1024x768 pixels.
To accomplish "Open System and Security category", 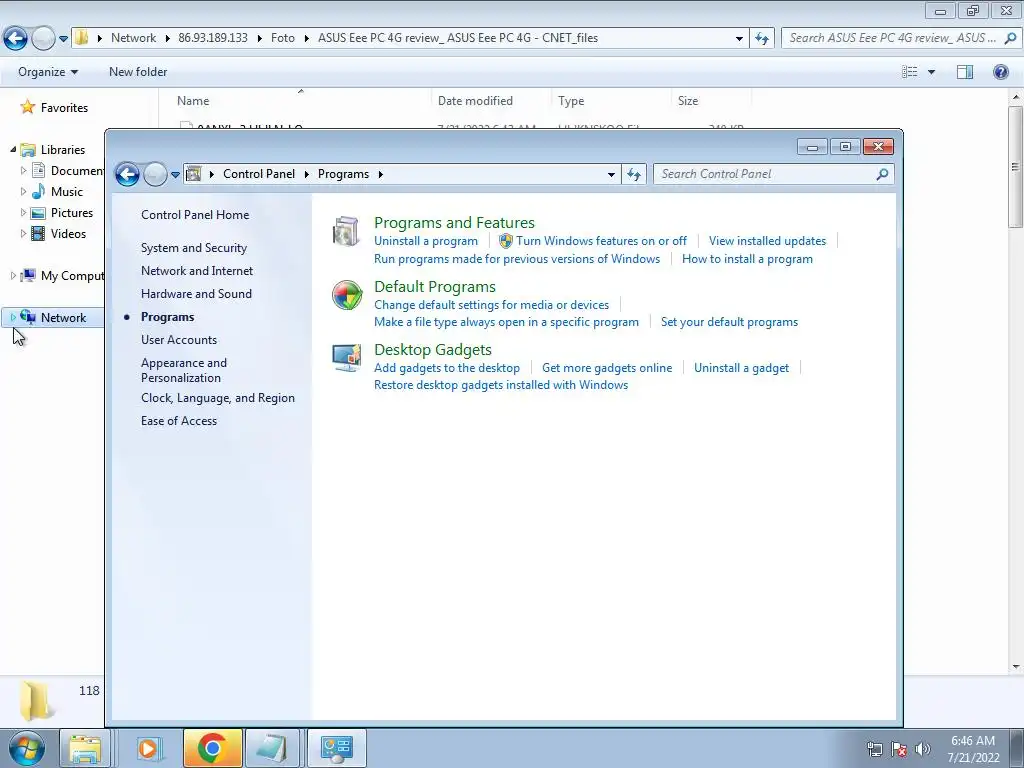I will click(194, 248).
